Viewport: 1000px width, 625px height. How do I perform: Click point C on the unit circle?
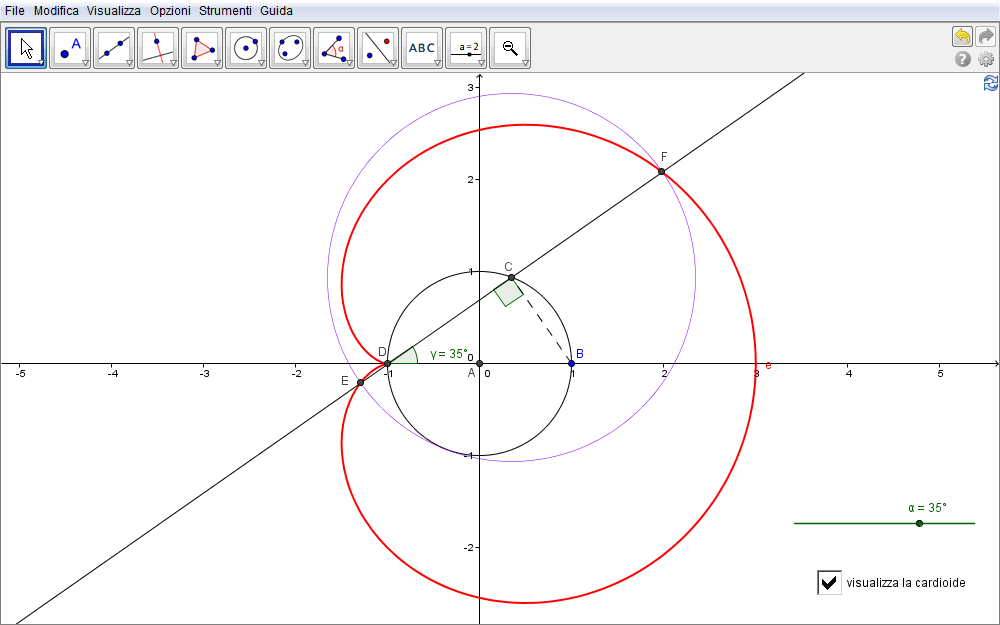pyautogui.click(x=511, y=277)
